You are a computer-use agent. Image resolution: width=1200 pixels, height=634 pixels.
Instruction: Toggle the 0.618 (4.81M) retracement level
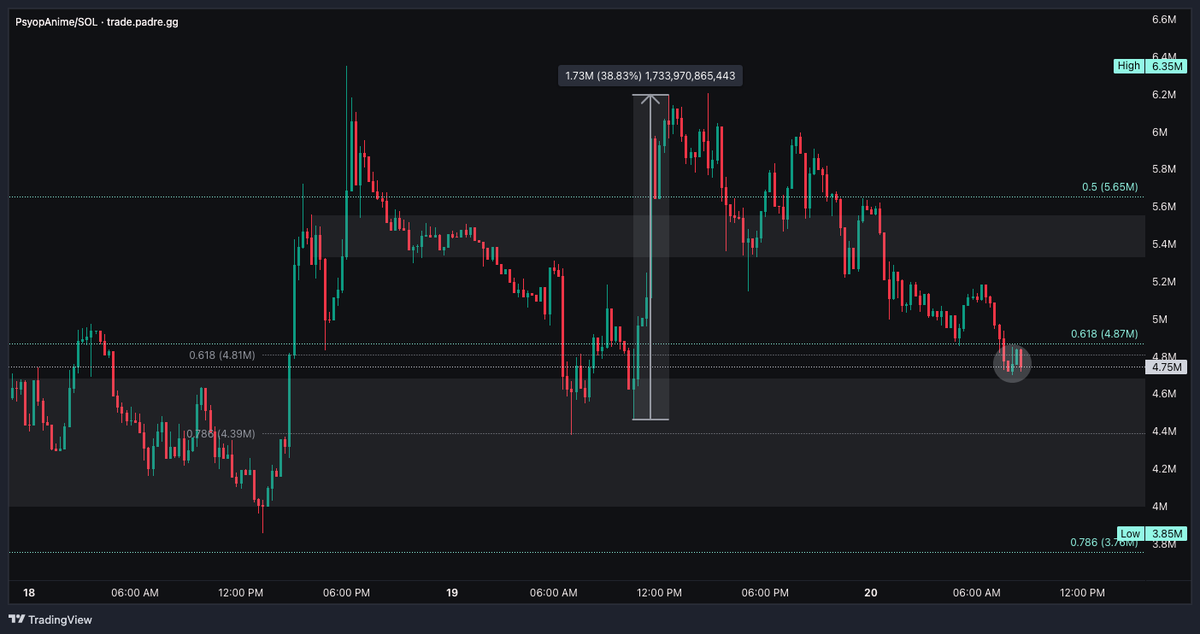coord(221,355)
